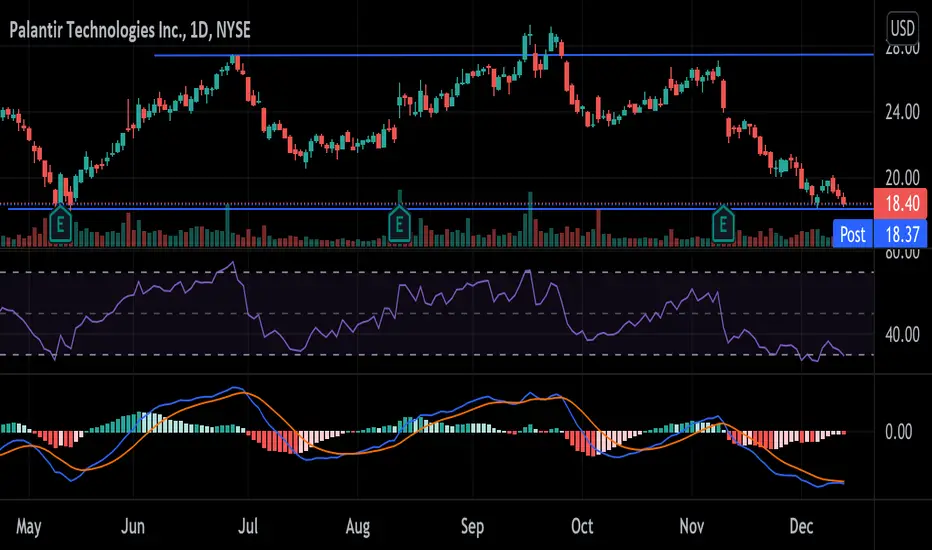Click the Dec label on time axis
This screenshot has width=932, height=550.
click(801, 527)
